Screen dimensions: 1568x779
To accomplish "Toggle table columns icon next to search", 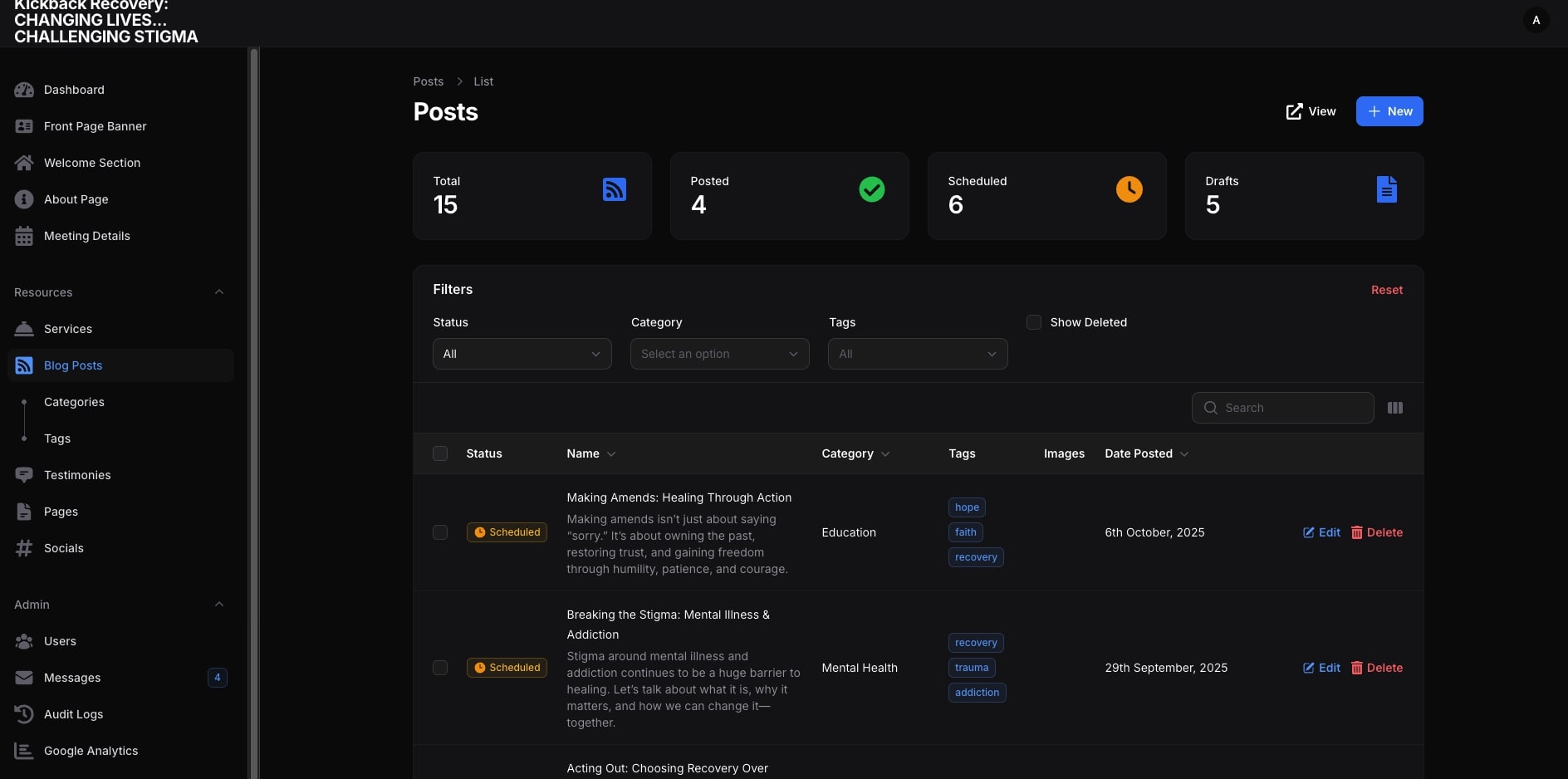I will coord(1395,408).
